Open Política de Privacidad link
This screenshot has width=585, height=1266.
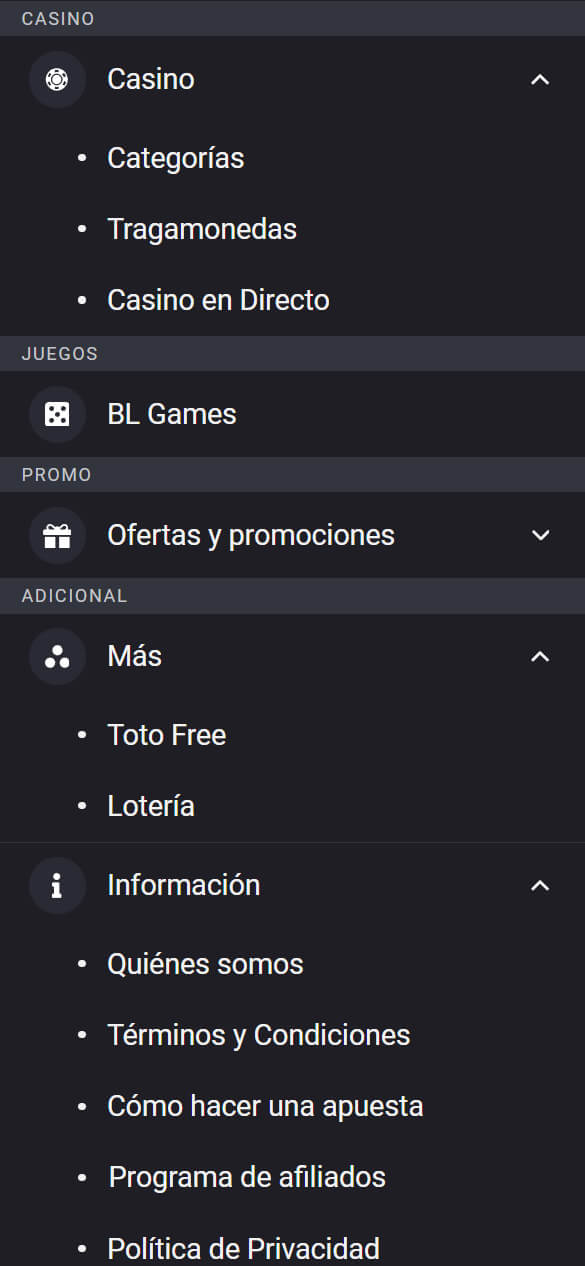[x=243, y=1248]
